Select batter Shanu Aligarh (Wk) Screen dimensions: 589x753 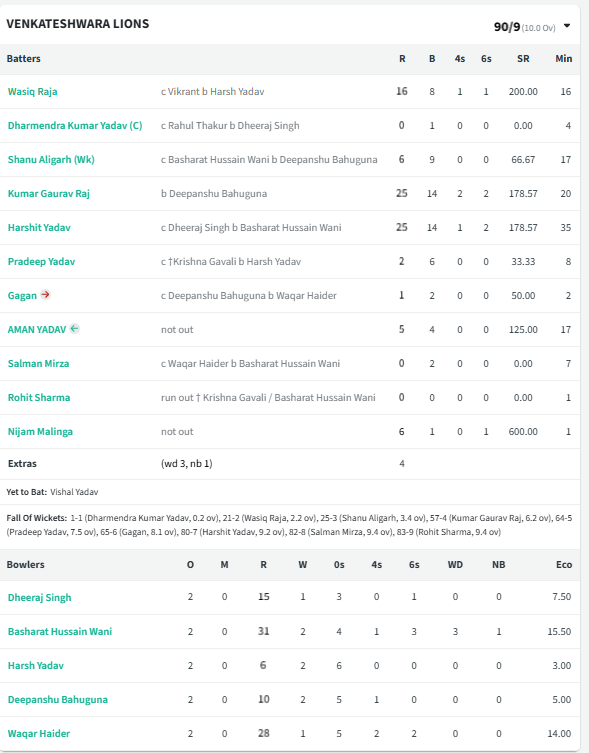51,159
